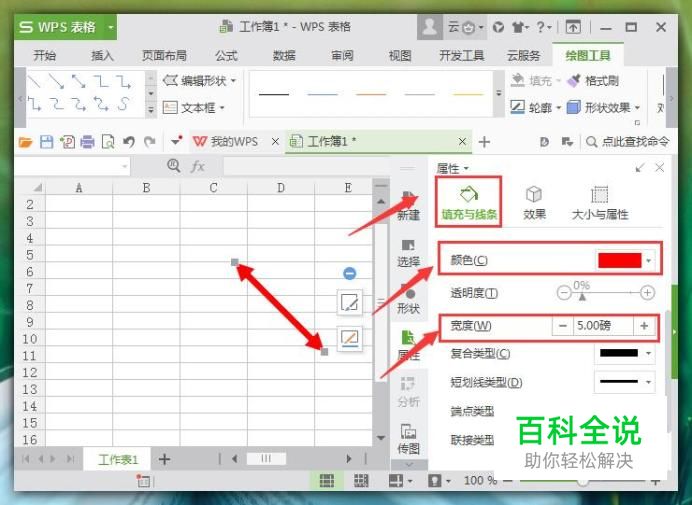Expand the line style gallery more arrow

499,94
